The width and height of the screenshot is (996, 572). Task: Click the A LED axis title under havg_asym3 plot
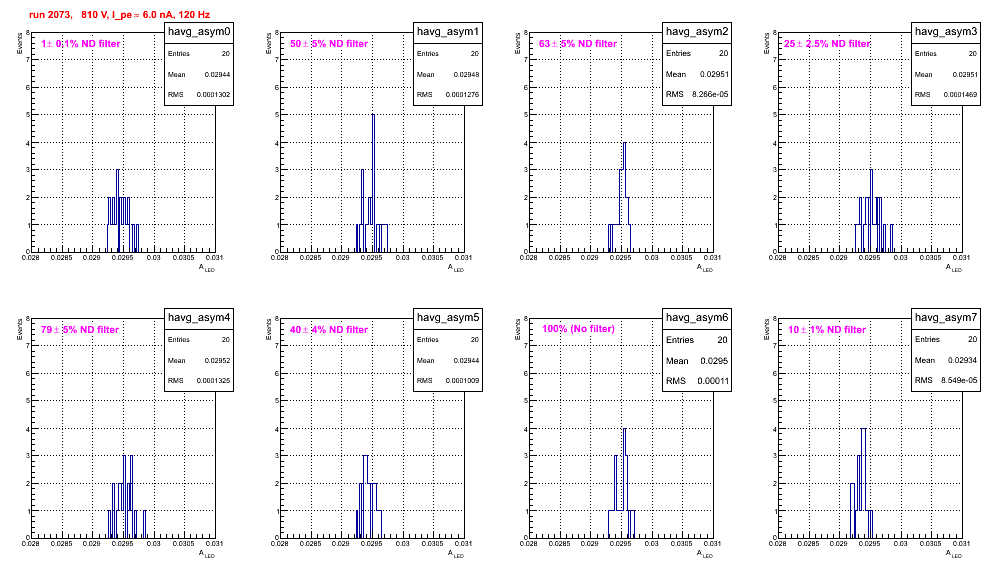(x=954, y=268)
